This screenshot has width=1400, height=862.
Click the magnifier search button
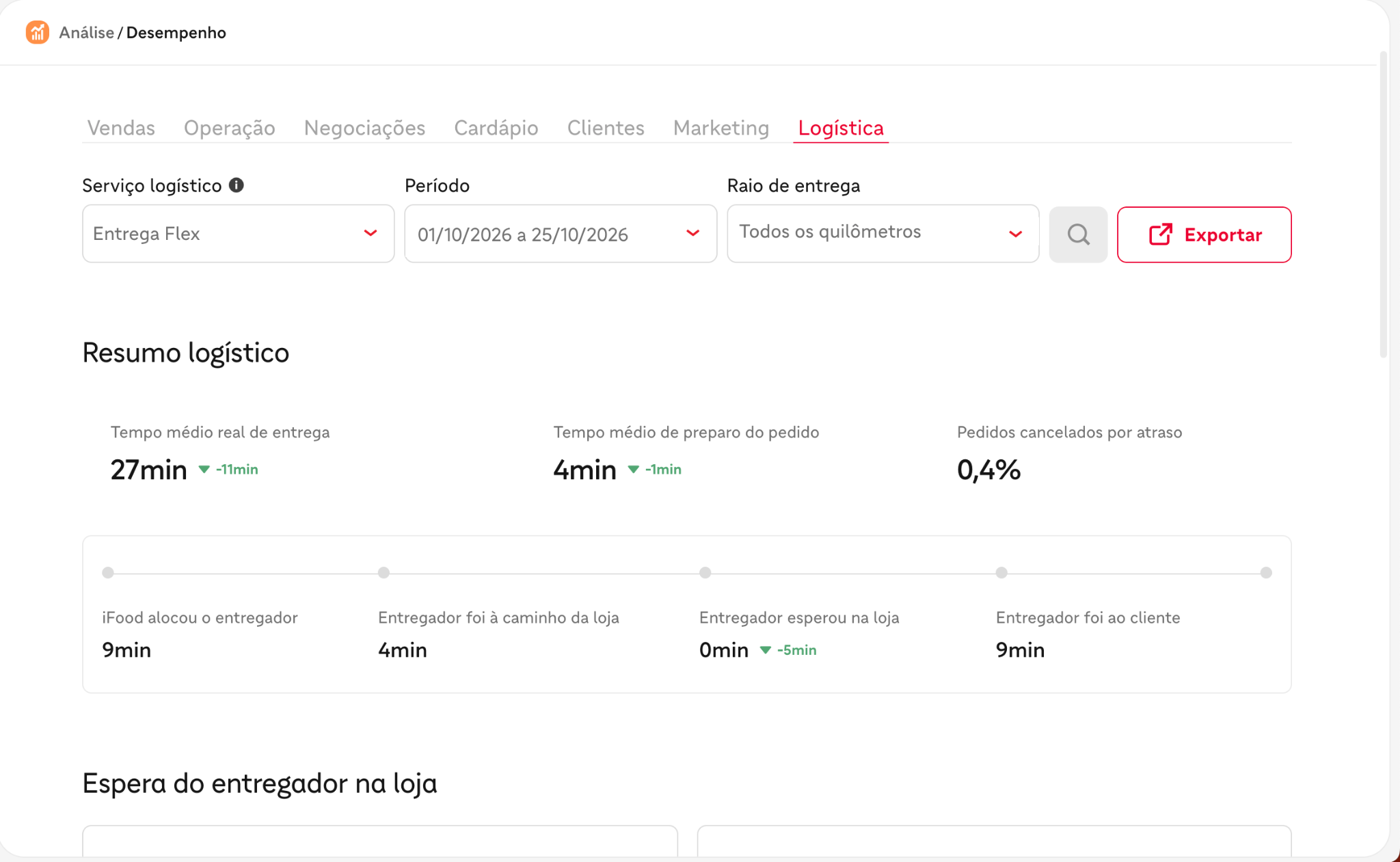[x=1078, y=234]
